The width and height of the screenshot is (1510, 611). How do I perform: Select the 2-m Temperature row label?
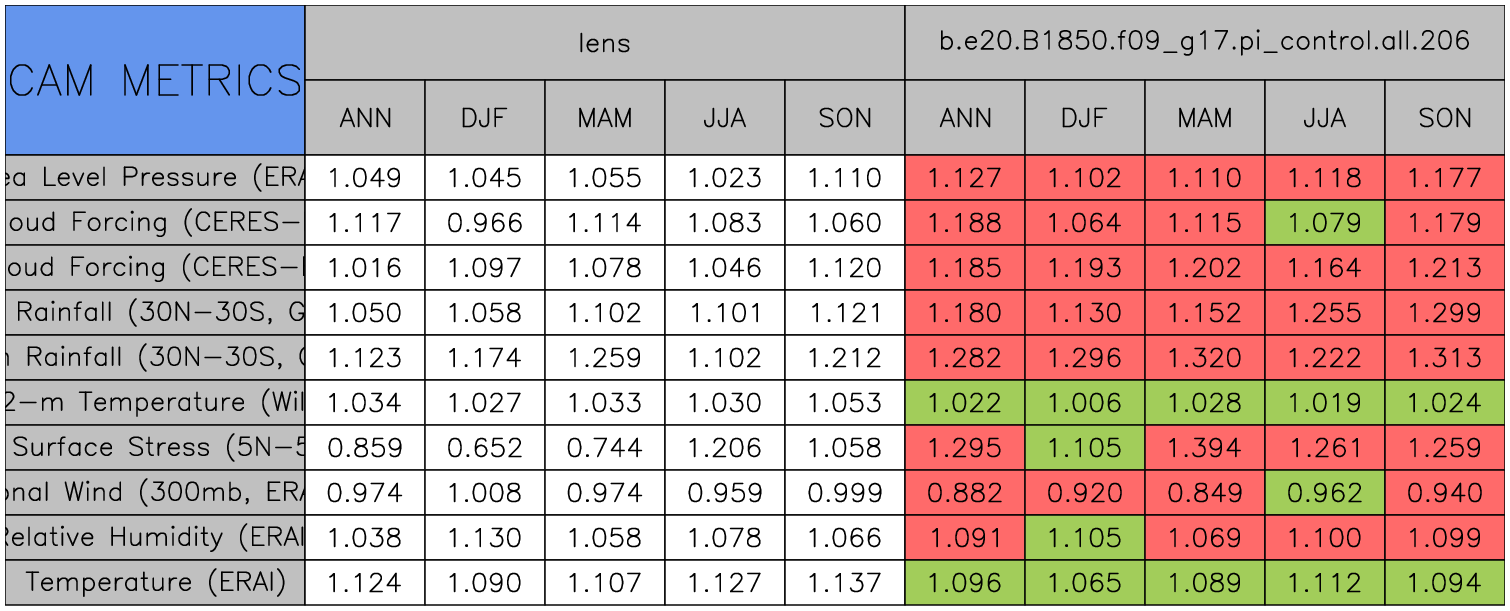click(x=155, y=403)
